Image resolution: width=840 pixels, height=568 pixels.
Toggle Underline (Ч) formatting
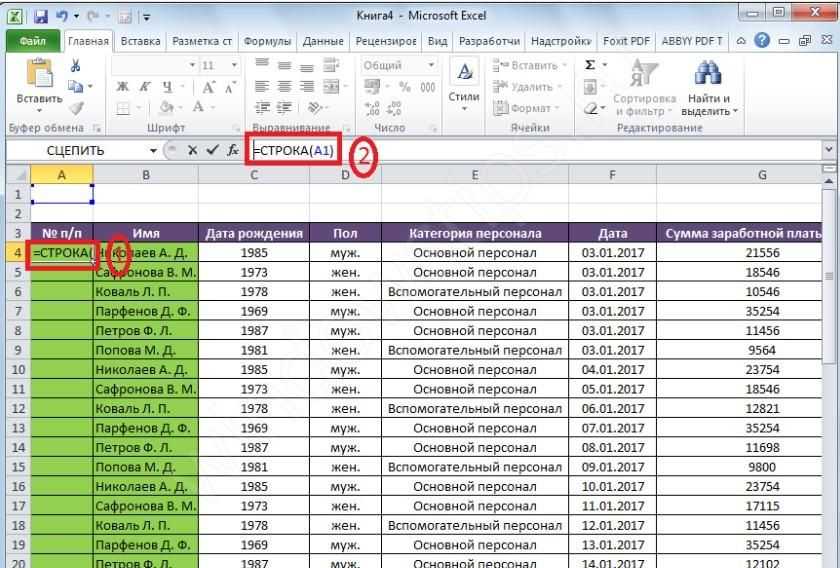point(166,87)
